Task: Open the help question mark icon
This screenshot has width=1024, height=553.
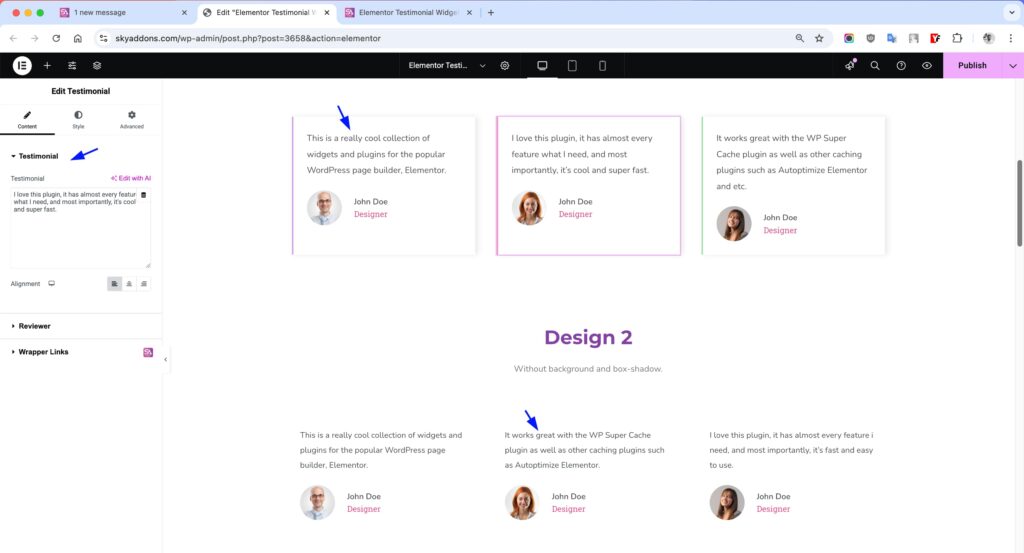Action: [901, 65]
